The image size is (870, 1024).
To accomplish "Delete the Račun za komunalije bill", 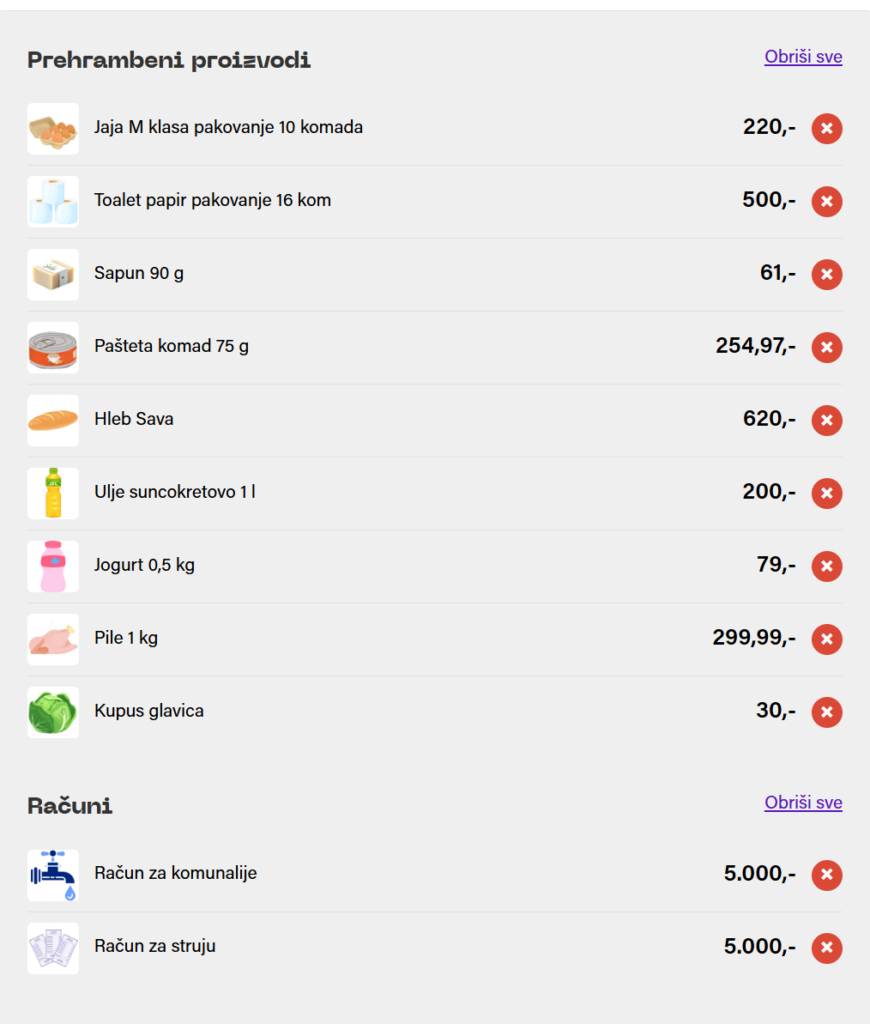I will (x=826, y=876).
